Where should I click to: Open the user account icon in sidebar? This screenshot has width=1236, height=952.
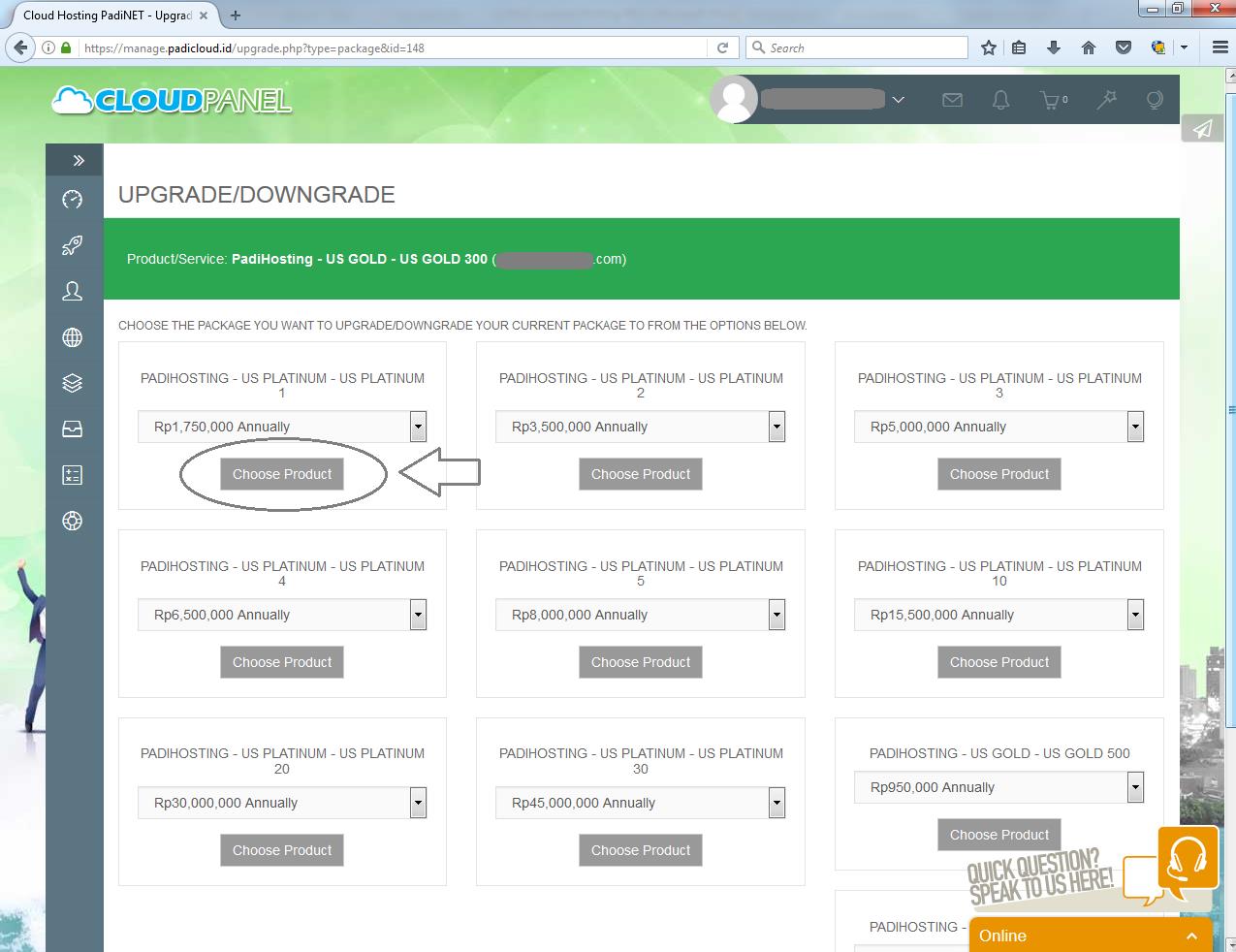point(73,291)
